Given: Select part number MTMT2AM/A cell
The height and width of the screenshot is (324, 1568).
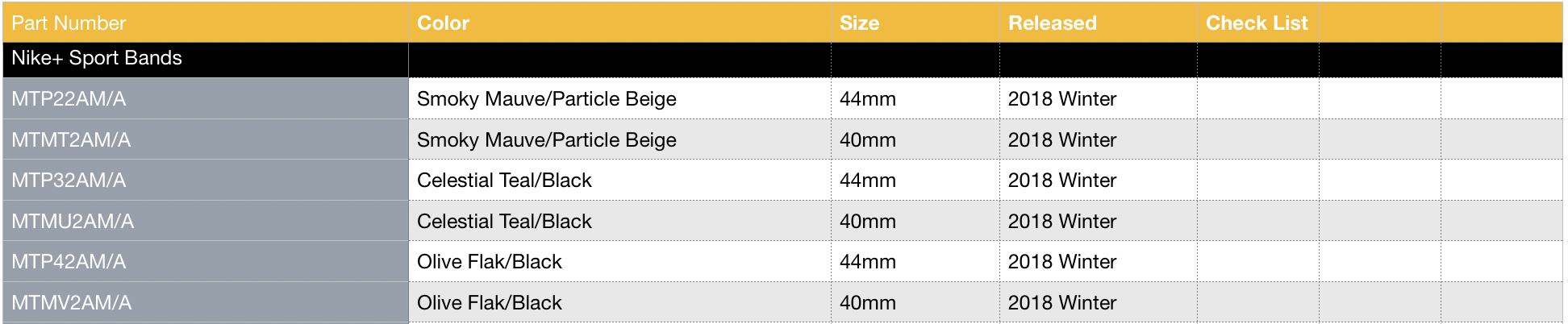Looking at the screenshot, I should 71,140.
